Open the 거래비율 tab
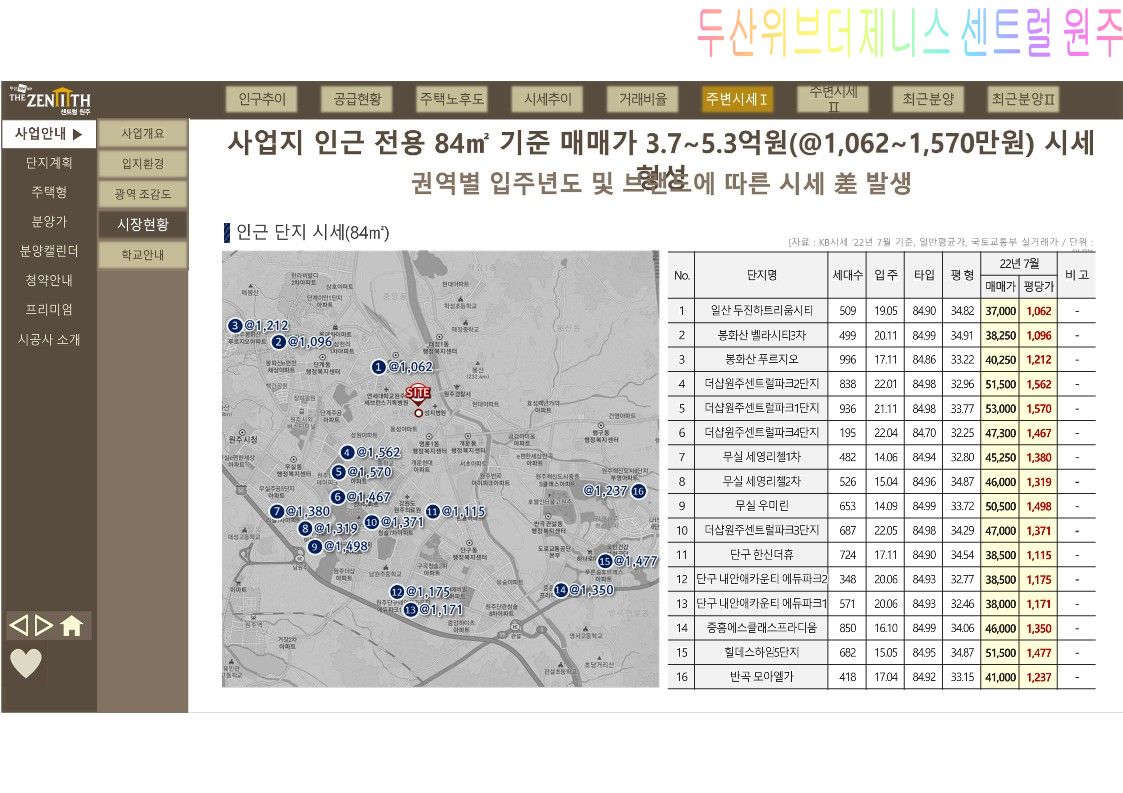The image size is (1123, 793). pos(642,99)
